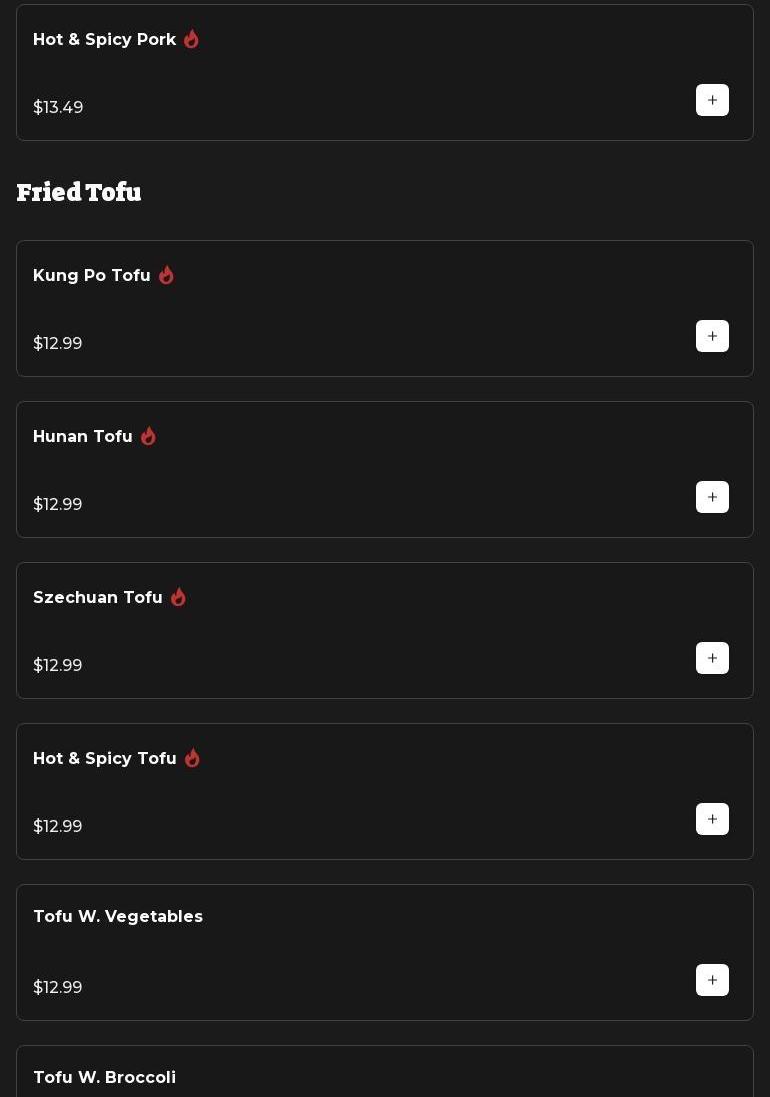Open the Kung Po Tofu item title
Screen dimensions: 770x1097
coord(92,275)
